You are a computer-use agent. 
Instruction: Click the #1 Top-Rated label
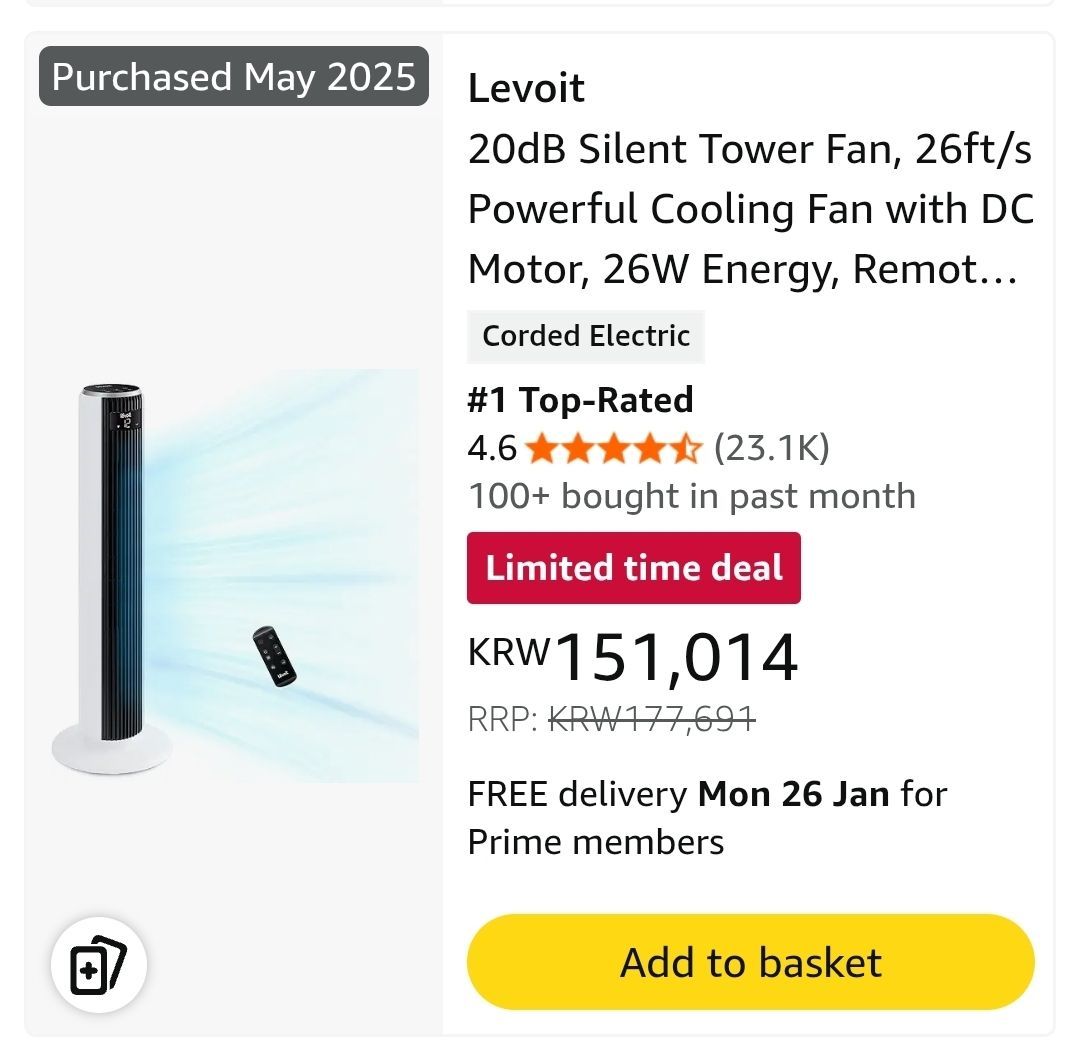tap(580, 400)
